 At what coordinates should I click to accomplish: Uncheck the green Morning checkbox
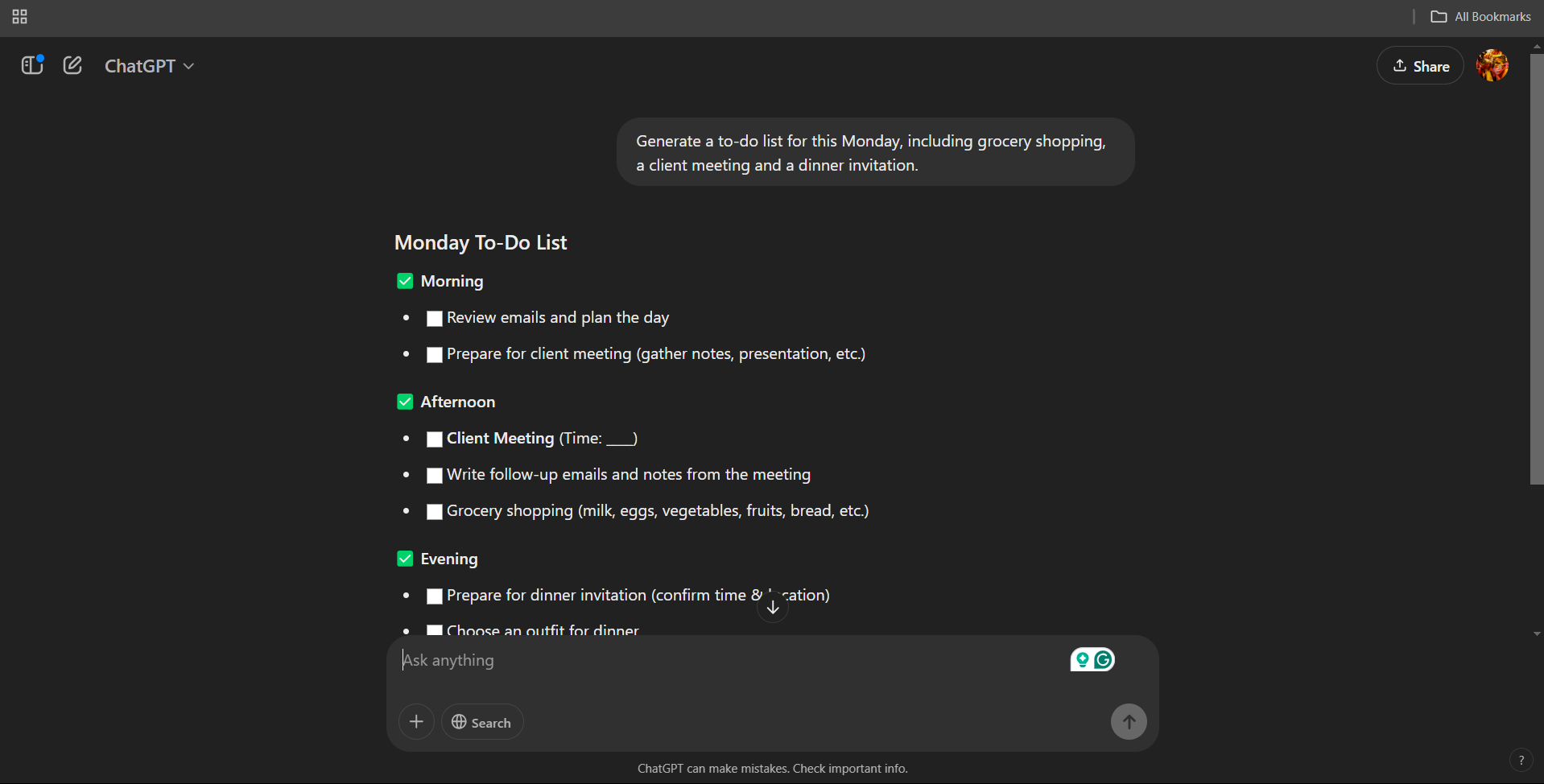[x=405, y=280]
